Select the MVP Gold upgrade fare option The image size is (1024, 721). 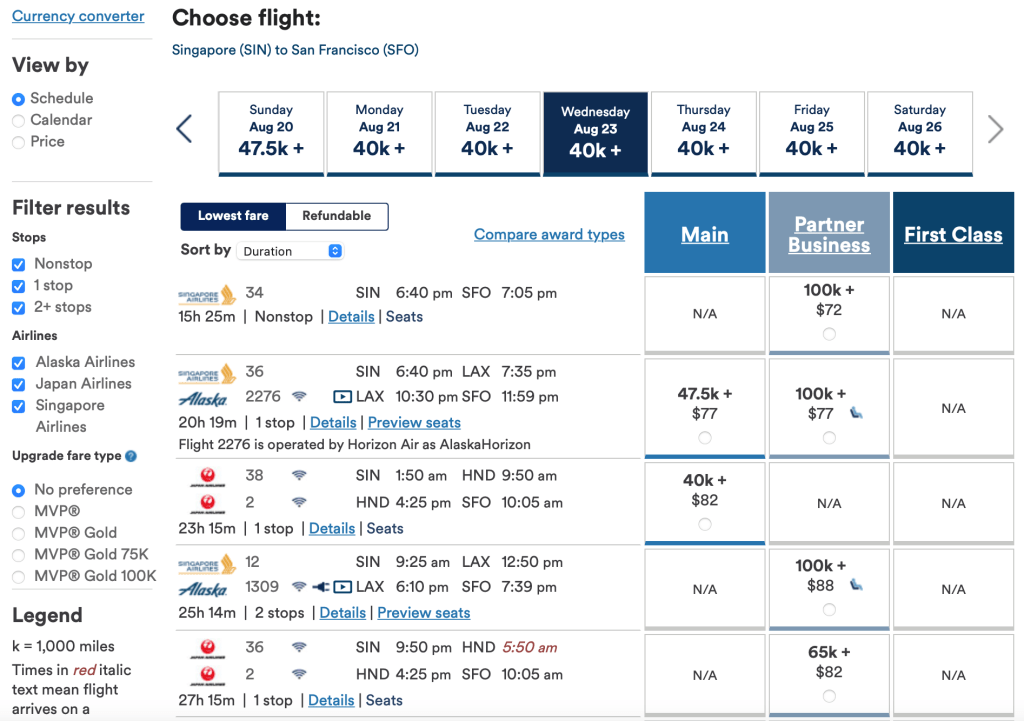point(18,532)
